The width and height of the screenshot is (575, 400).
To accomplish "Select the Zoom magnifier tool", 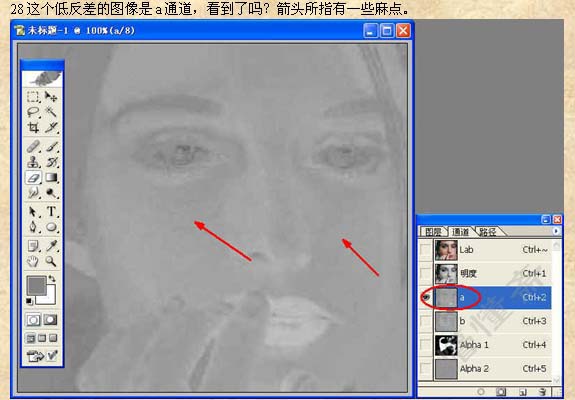I will 51,261.
